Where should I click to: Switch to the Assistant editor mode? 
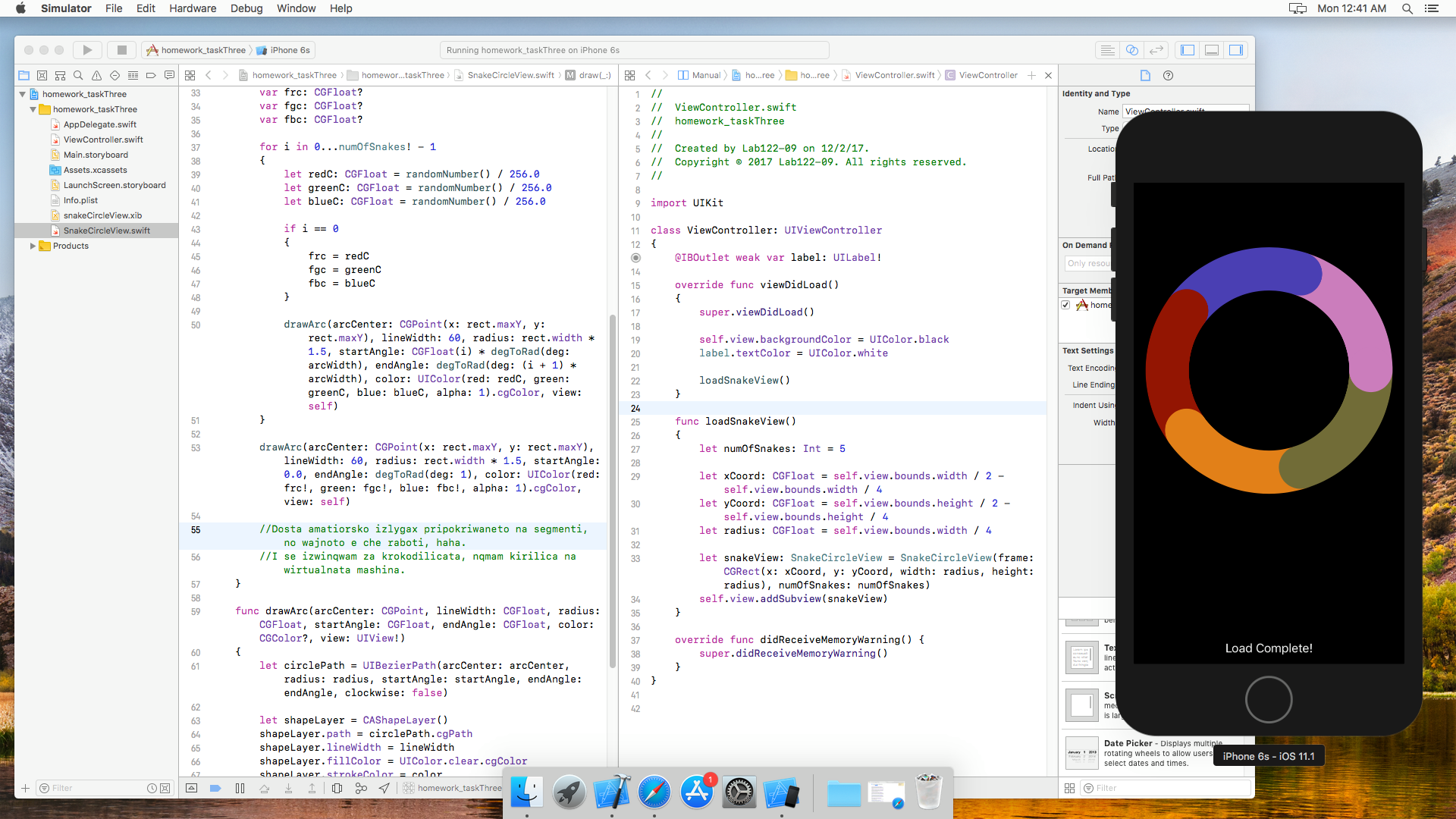[1132, 50]
